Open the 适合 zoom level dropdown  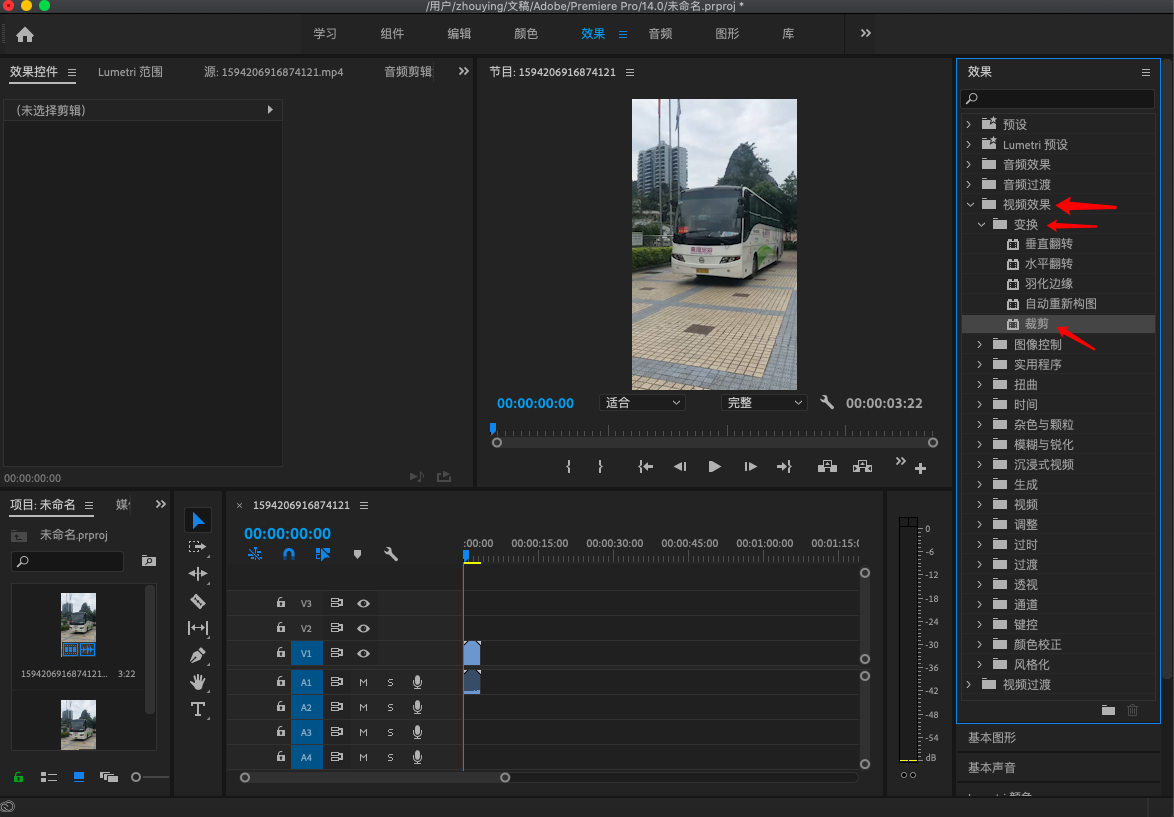click(x=642, y=403)
